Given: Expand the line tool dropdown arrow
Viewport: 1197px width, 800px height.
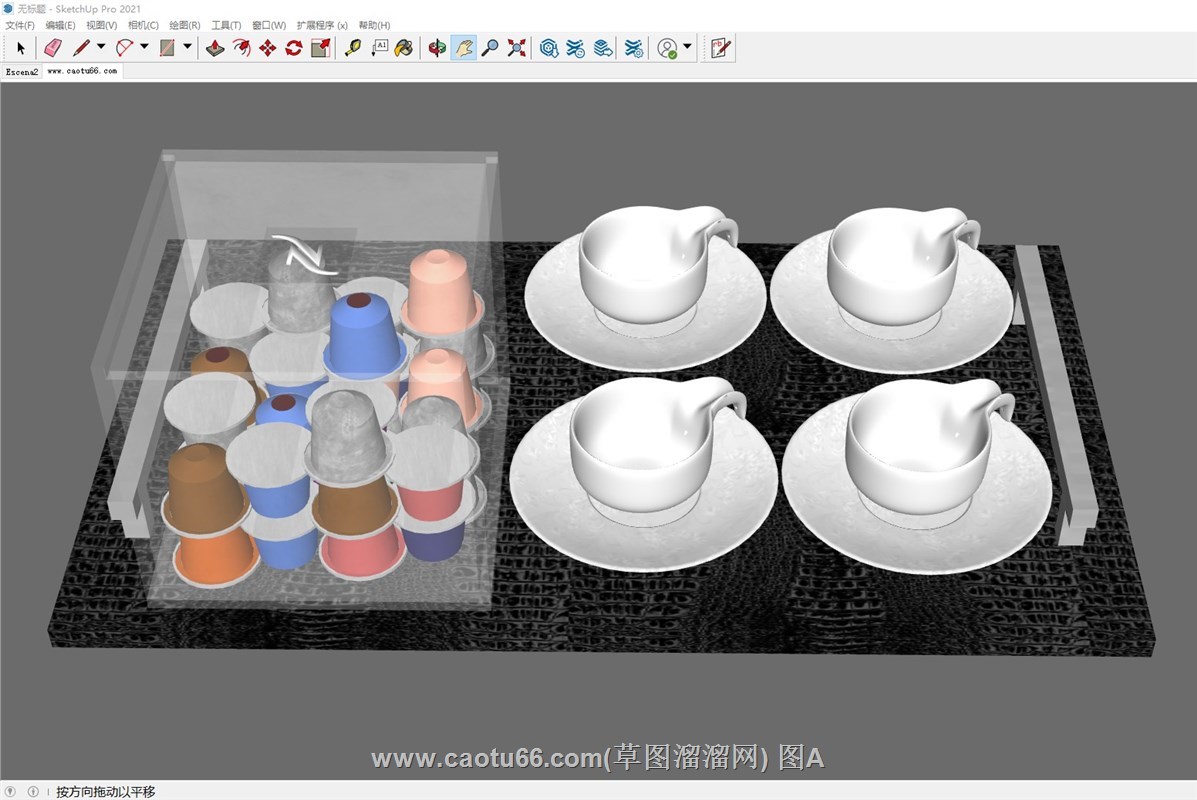Looking at the screenshot, I should click(101, 47).
